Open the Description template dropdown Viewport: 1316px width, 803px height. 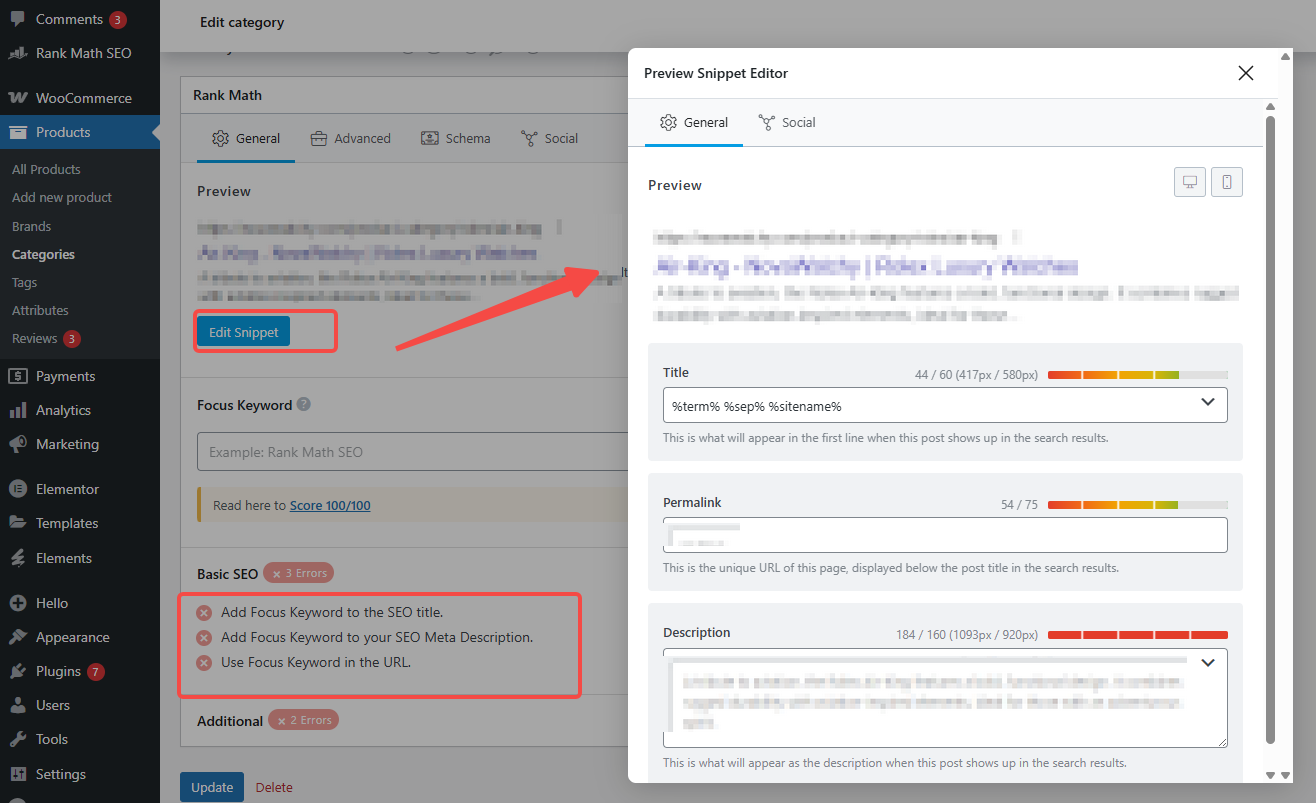[1208, 662]
